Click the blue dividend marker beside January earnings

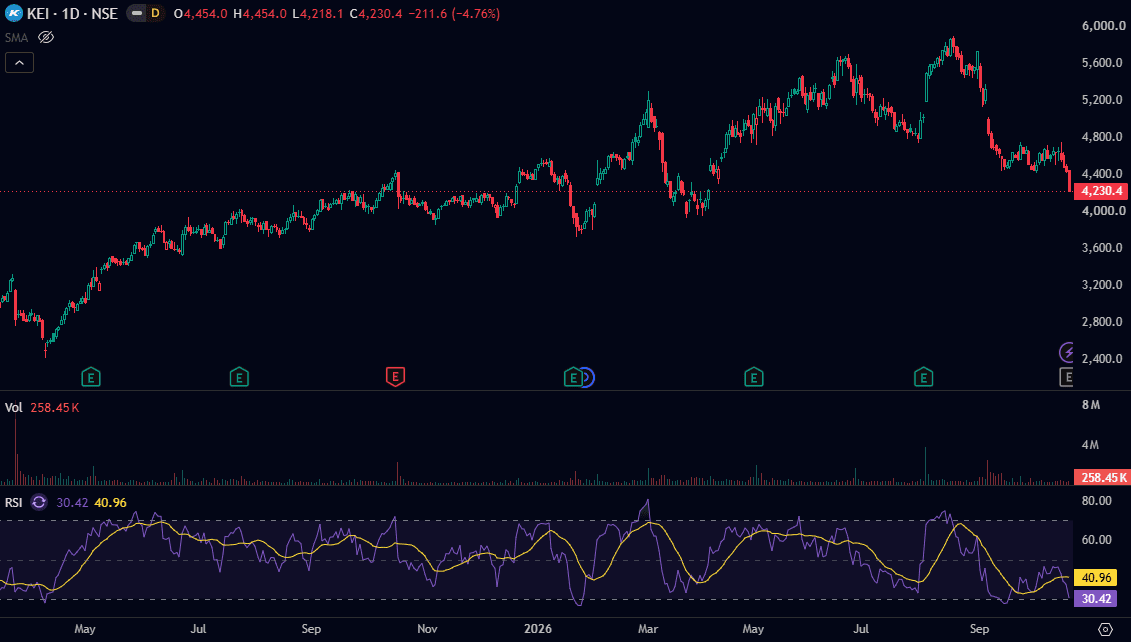click(588, 377)
